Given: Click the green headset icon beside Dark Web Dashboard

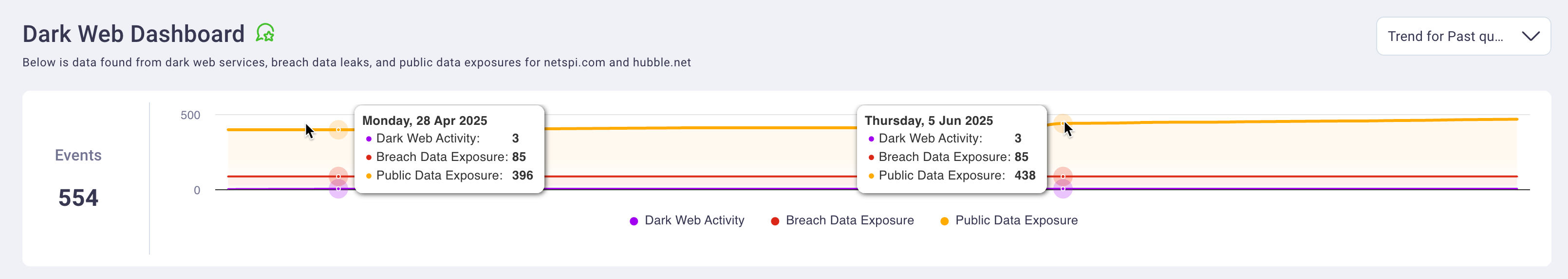Looking at the screenshot, I should click(265, 33).
